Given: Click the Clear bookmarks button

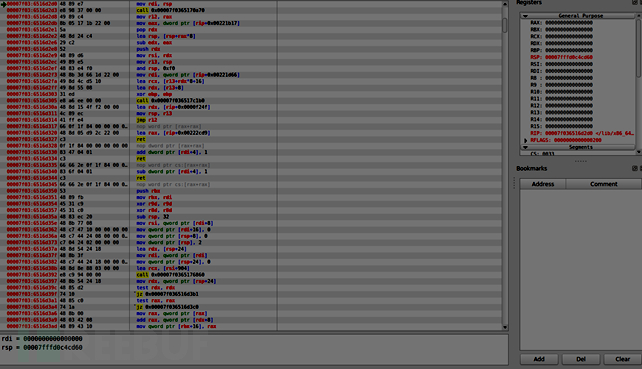Looking at the screenshot, I should [622, 359].
